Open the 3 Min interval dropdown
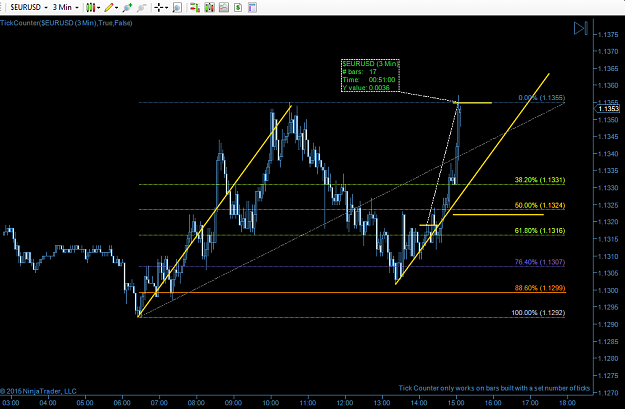The width and height of the screenshot is (625, 409). (x=65, y=7)
